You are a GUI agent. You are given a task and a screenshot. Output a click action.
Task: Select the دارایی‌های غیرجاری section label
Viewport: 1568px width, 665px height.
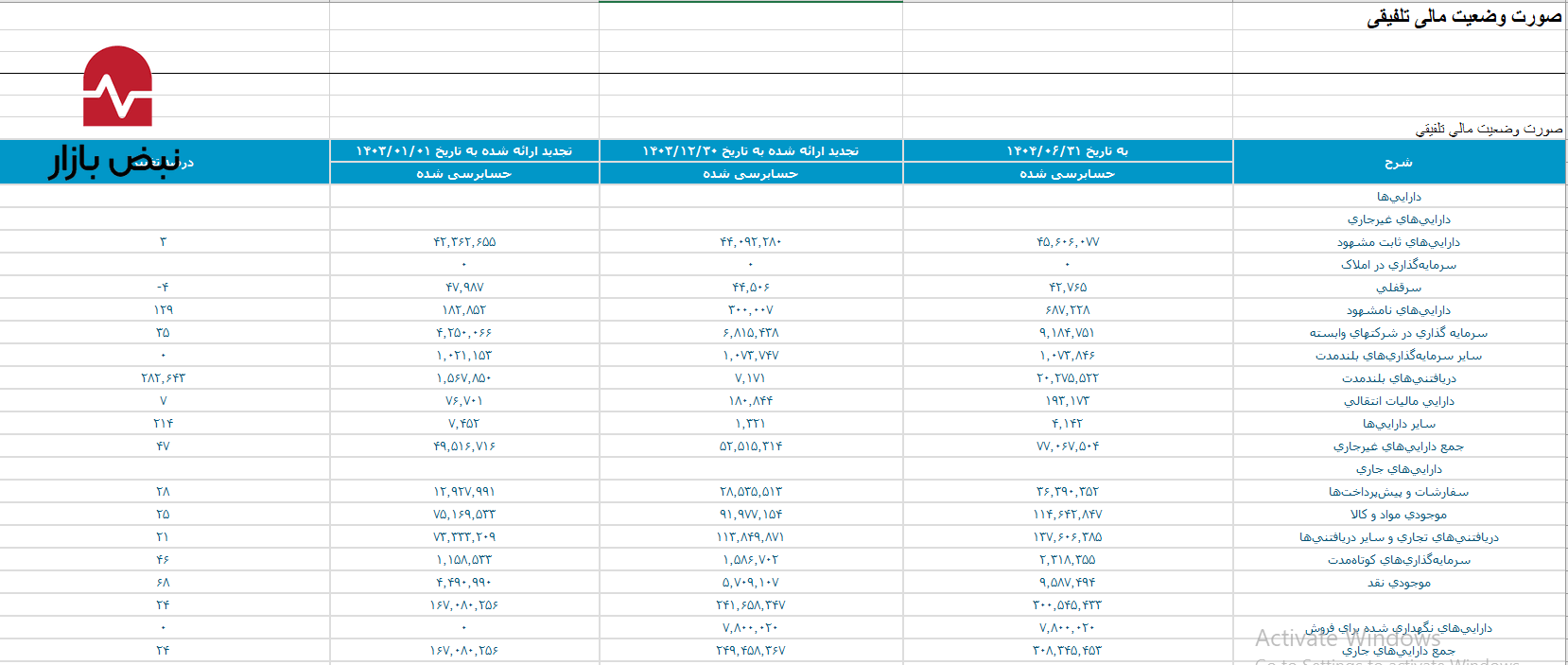(x=1398, y=219)
